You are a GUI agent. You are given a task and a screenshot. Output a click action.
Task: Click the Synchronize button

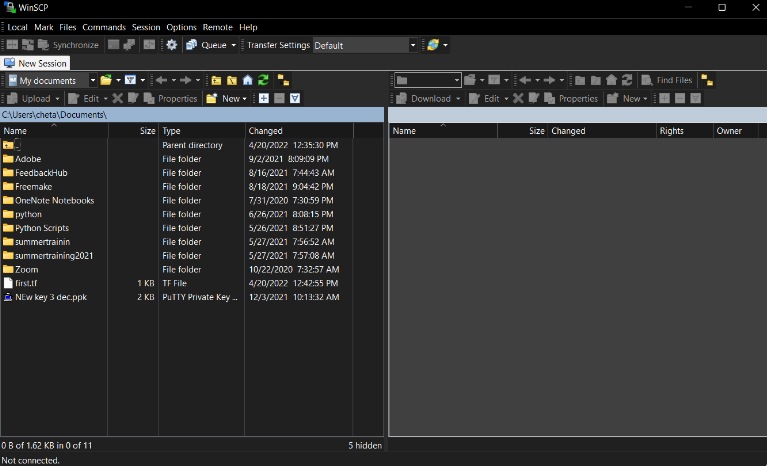coord(68,45)
